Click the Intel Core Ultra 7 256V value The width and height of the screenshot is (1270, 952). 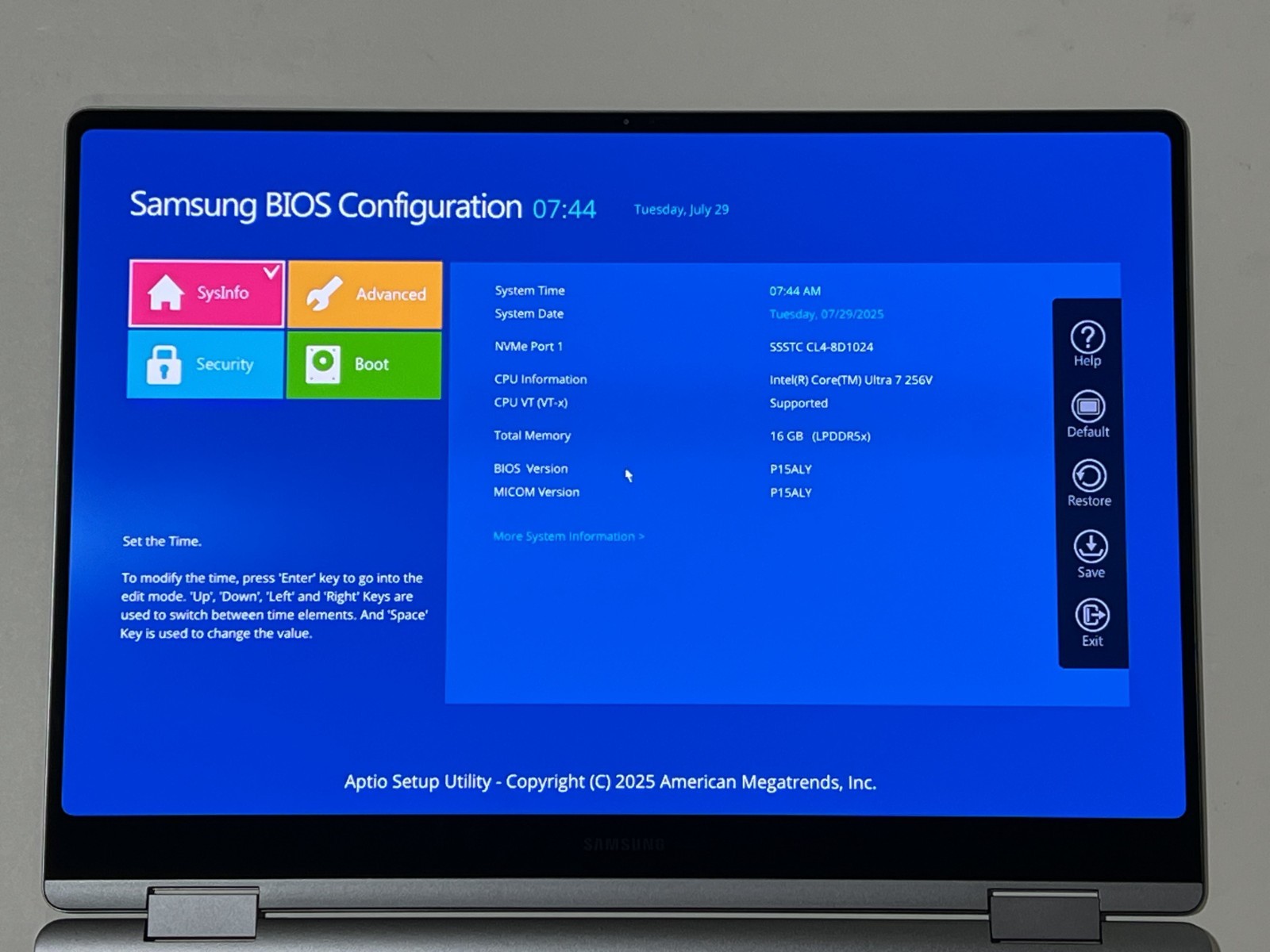(x=851, y=380)
